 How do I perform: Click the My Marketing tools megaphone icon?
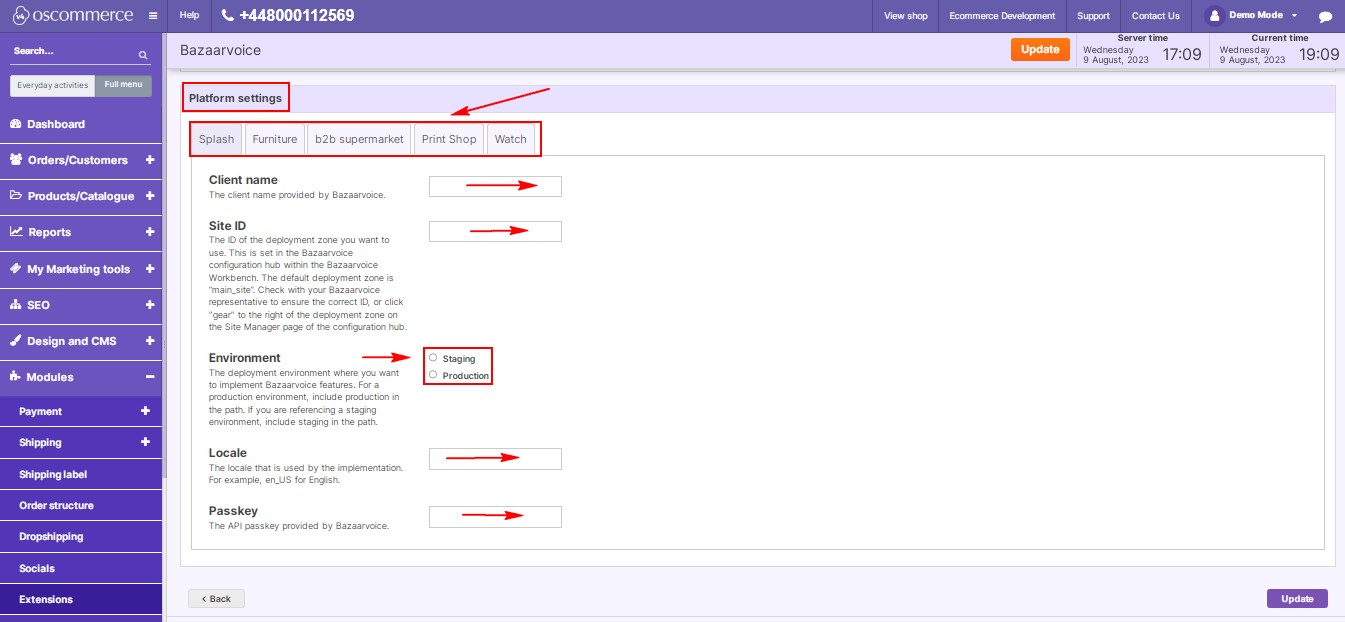[x=16, y=269]
